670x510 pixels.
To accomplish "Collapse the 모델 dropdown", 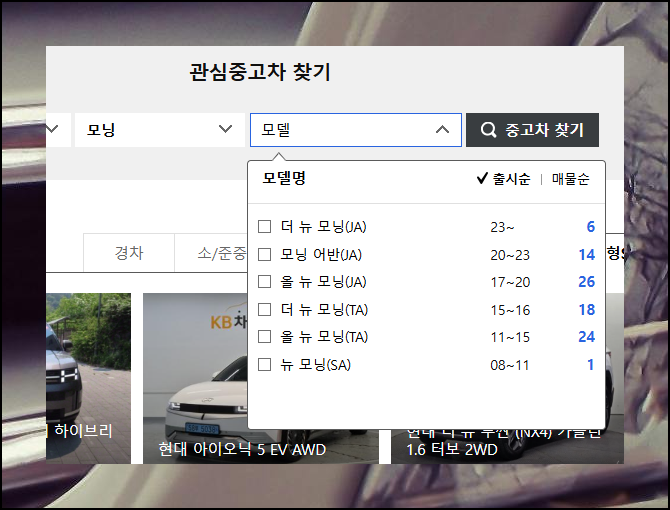I will tap(442, 130).
